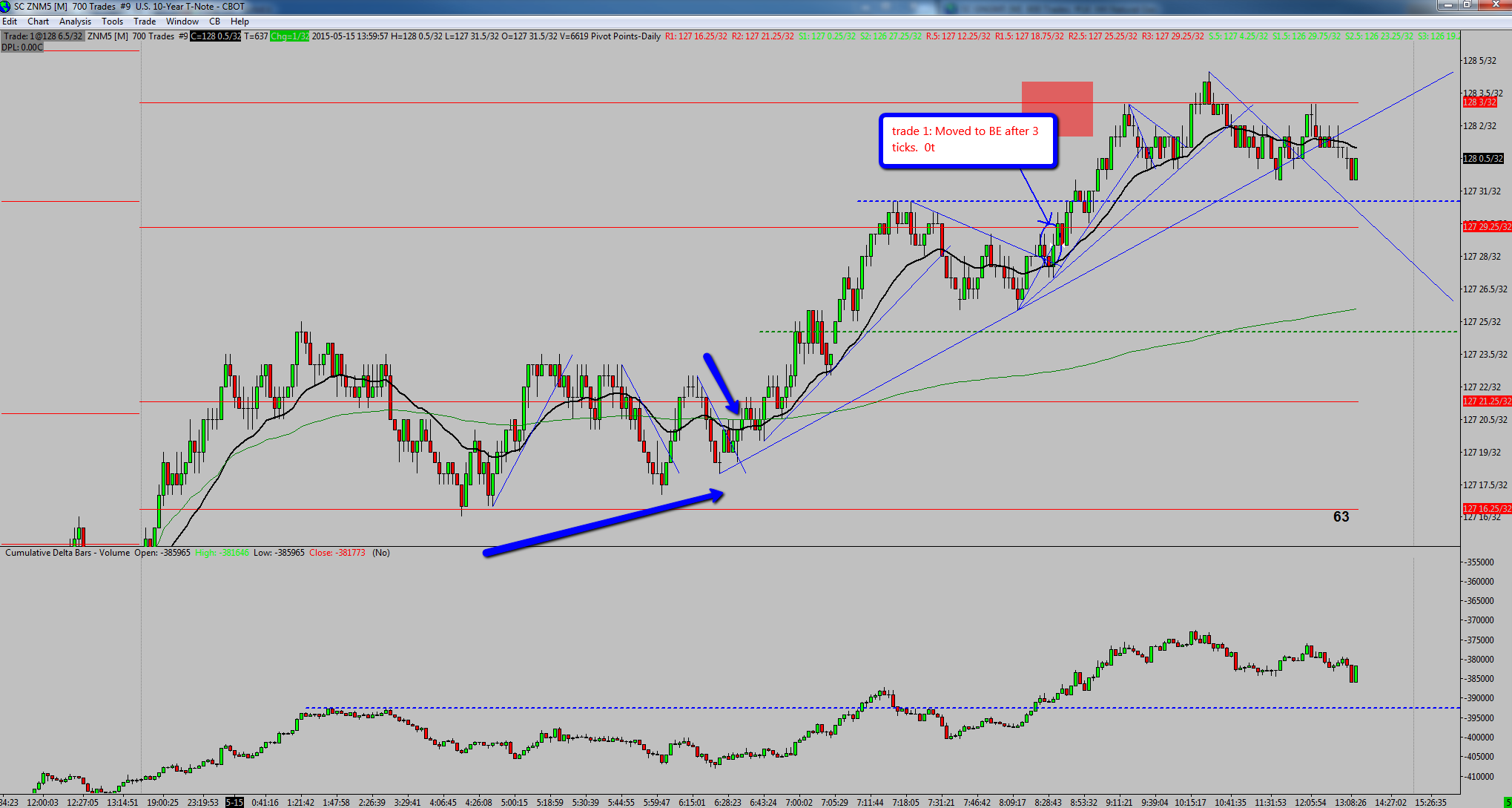
Task: Click the 'L=127 31.5/32' low value
Action: tap(472, 36)
